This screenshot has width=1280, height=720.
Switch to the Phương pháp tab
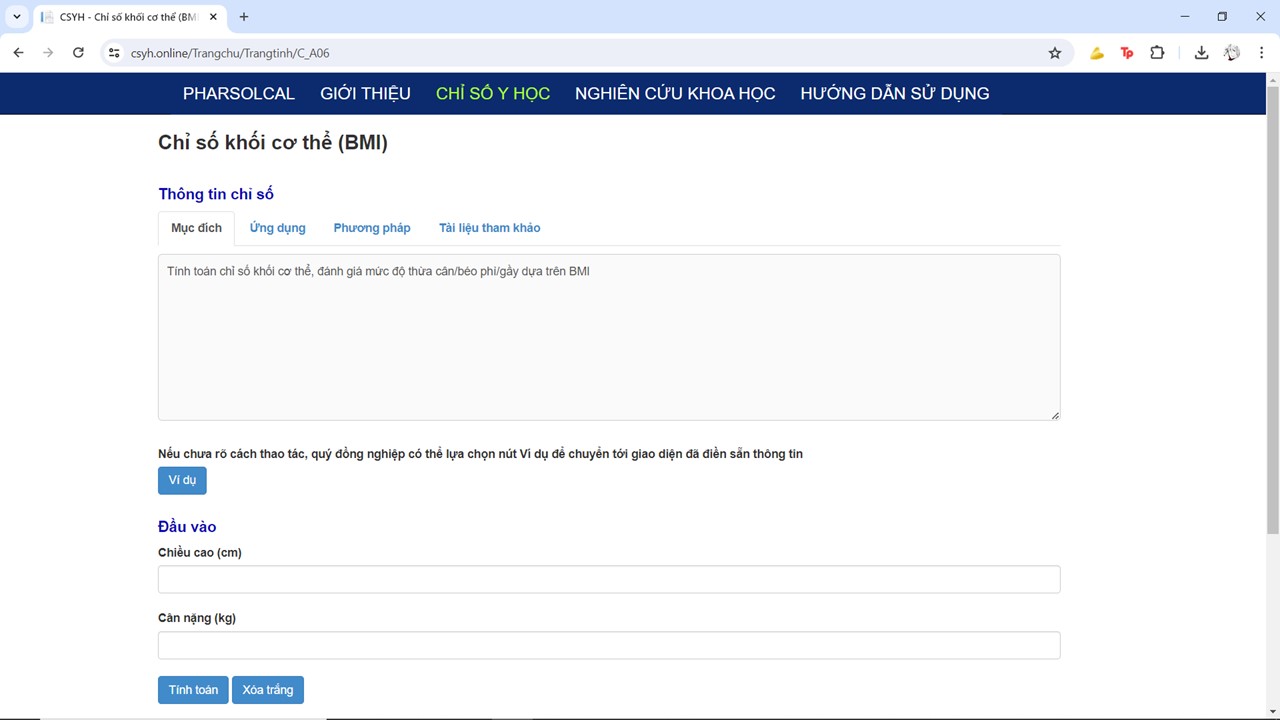372,228
